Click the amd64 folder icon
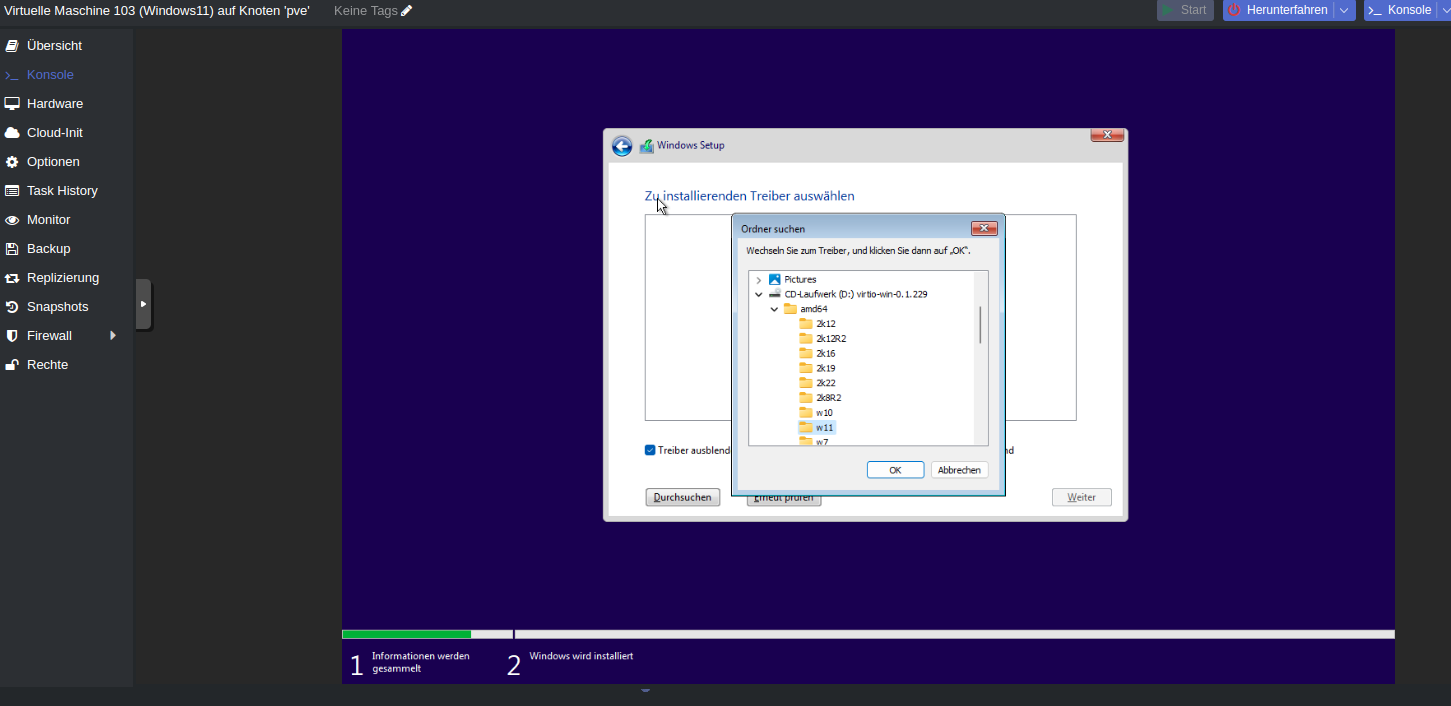This screenshot has width=1451, height=706. pos(790,309)
